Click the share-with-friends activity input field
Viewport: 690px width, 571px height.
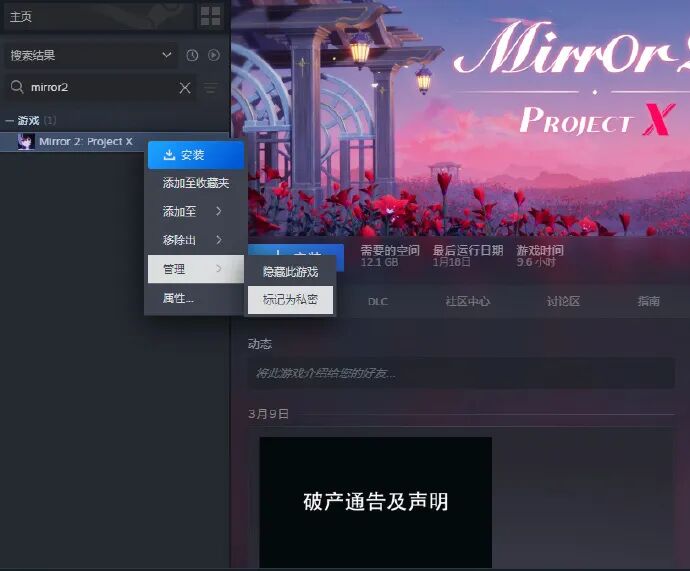[x=461, y=373]
